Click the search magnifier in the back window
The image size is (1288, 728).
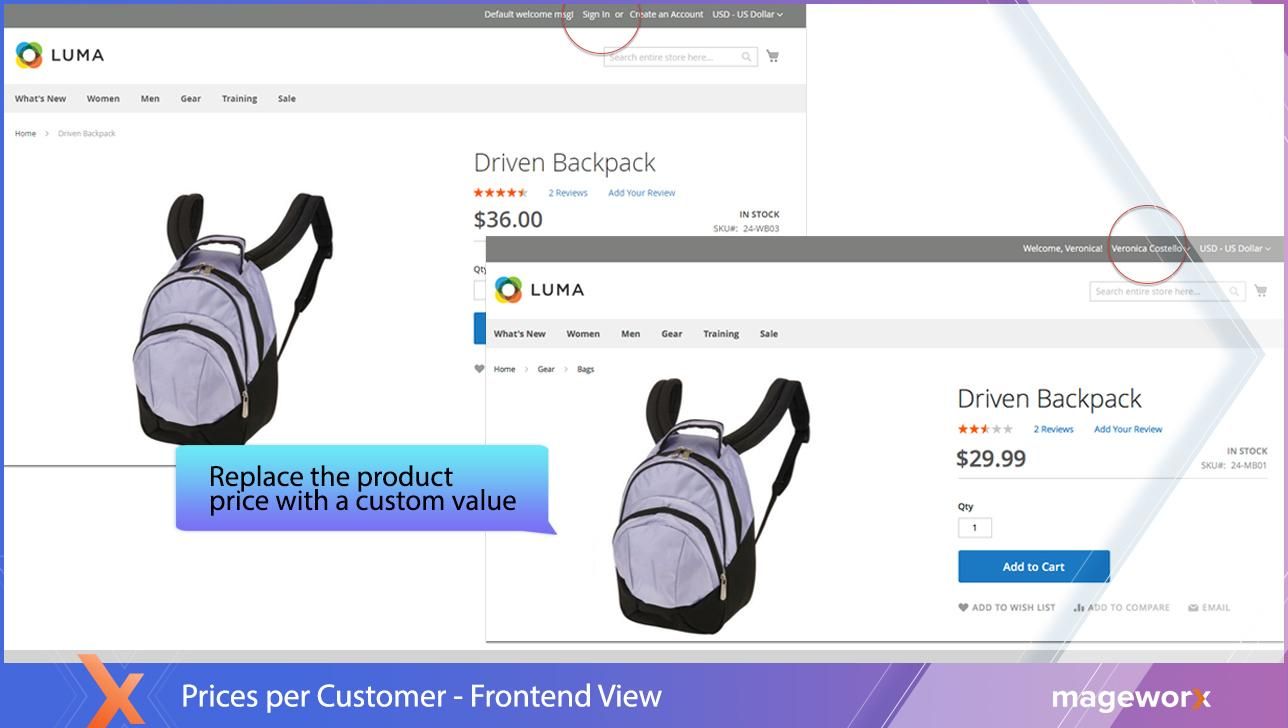(x=746, y=57)
